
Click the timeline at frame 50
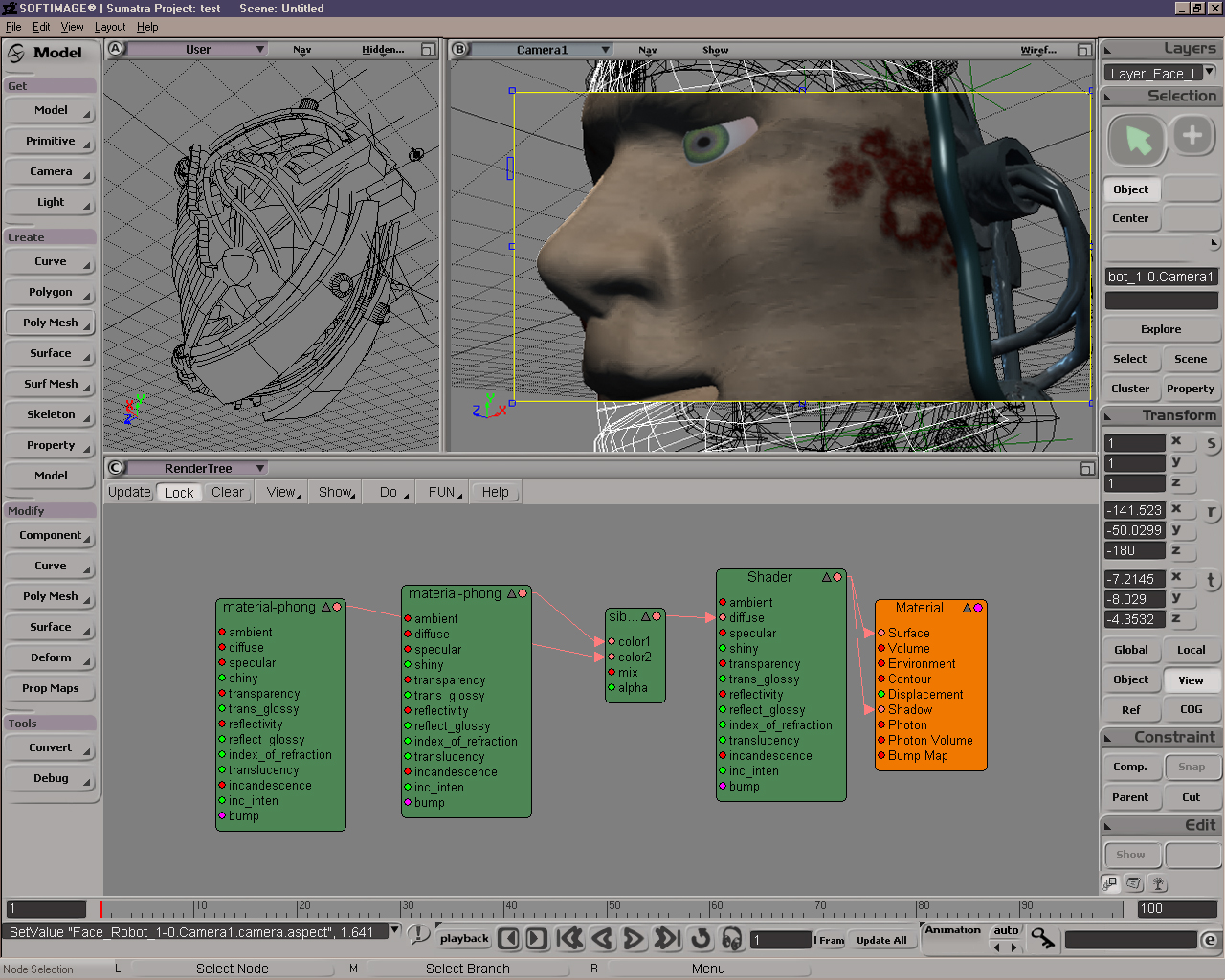(609, 910)
